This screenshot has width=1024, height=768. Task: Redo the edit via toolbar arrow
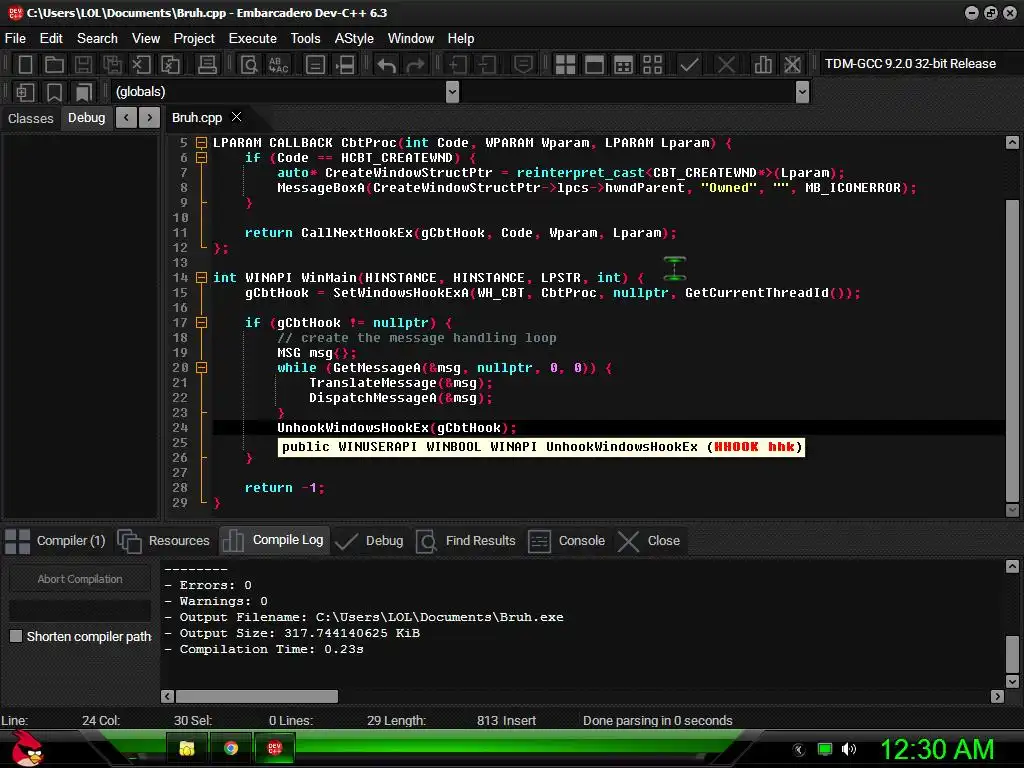pyautogui.click(x=415, y=64)
